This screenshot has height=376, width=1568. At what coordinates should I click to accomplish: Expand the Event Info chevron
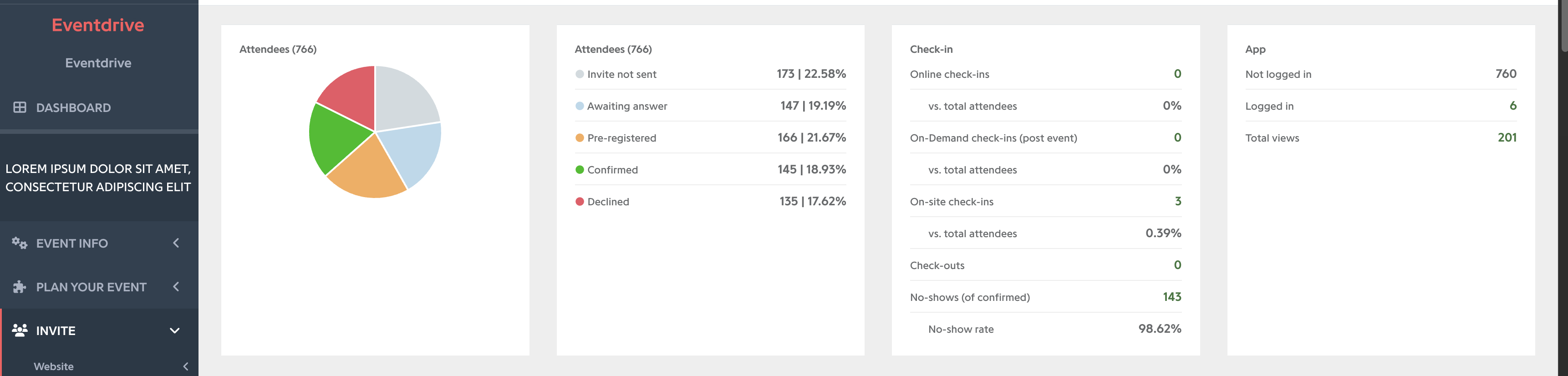point(176,243)
